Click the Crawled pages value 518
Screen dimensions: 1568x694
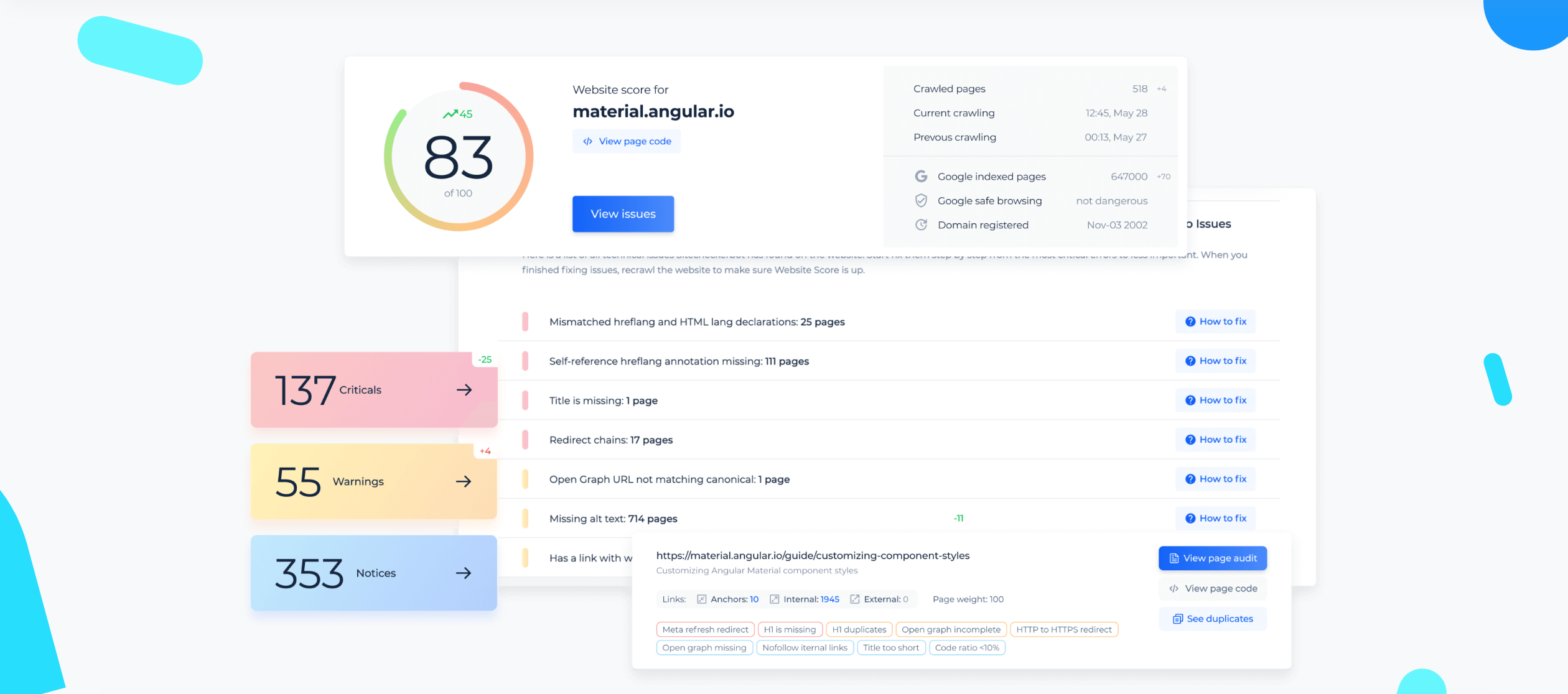click(x=1140, y=89)
